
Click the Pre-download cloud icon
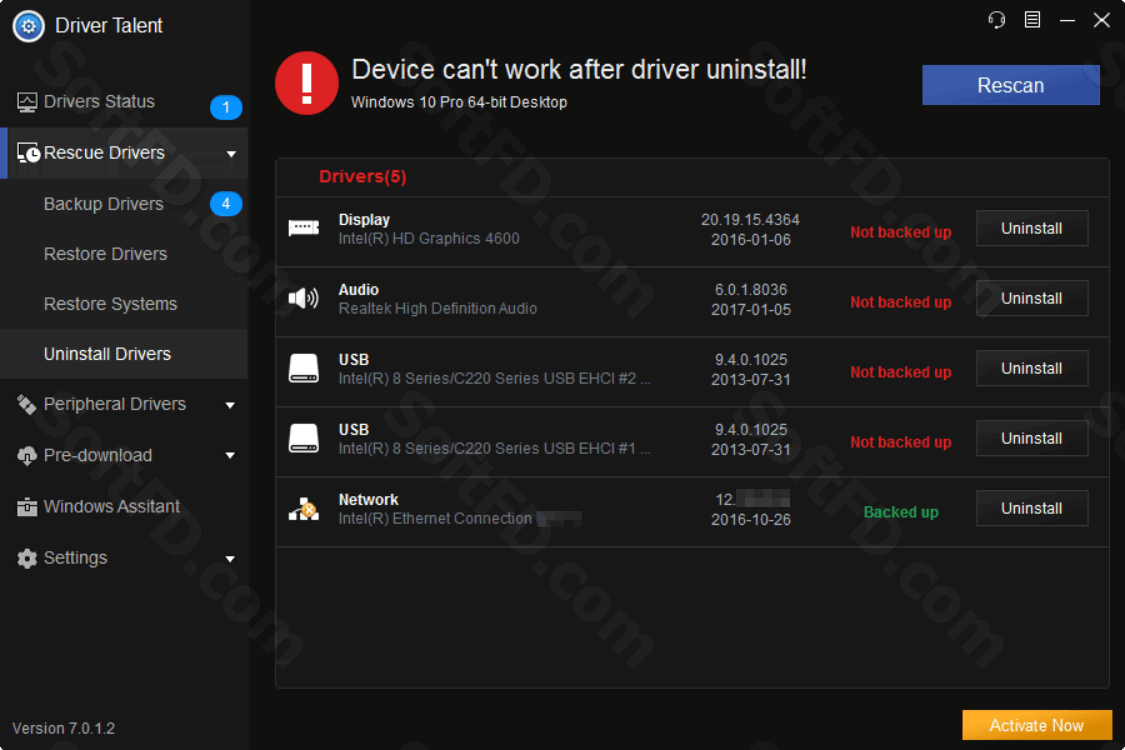point(27,456)
